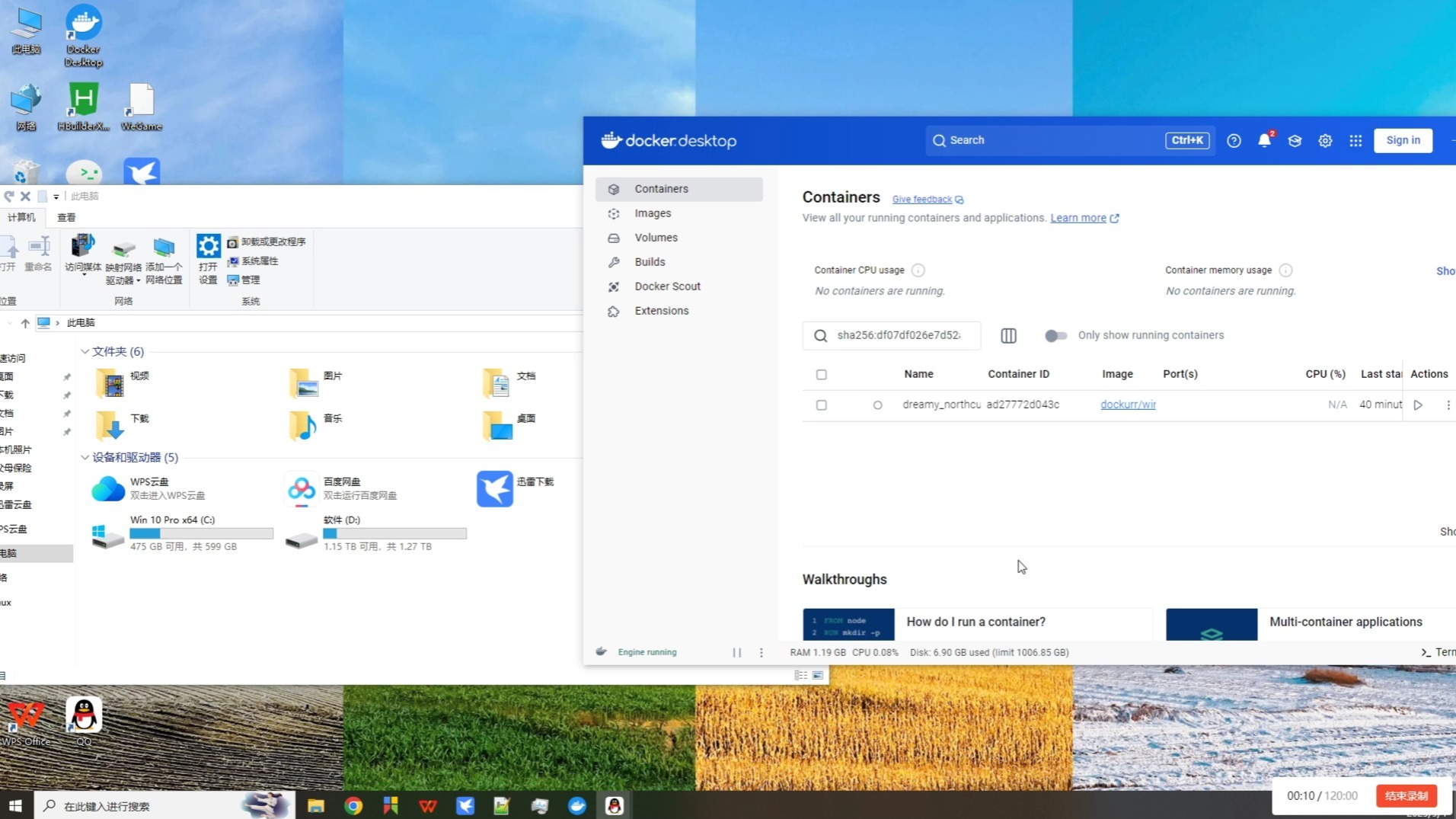Open the Docker apps grid menu
The image size is (1456, 819).
pos(1355,141)
